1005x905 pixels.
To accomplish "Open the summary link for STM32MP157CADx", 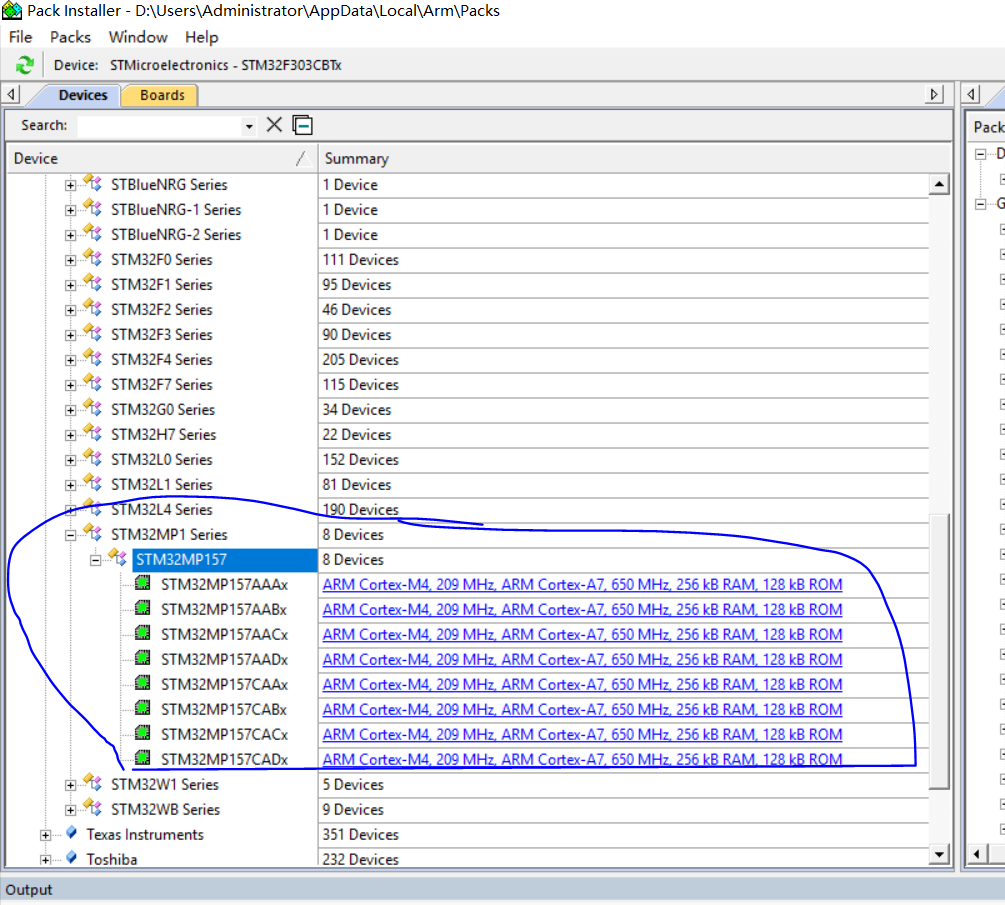I will coord(582,760).
